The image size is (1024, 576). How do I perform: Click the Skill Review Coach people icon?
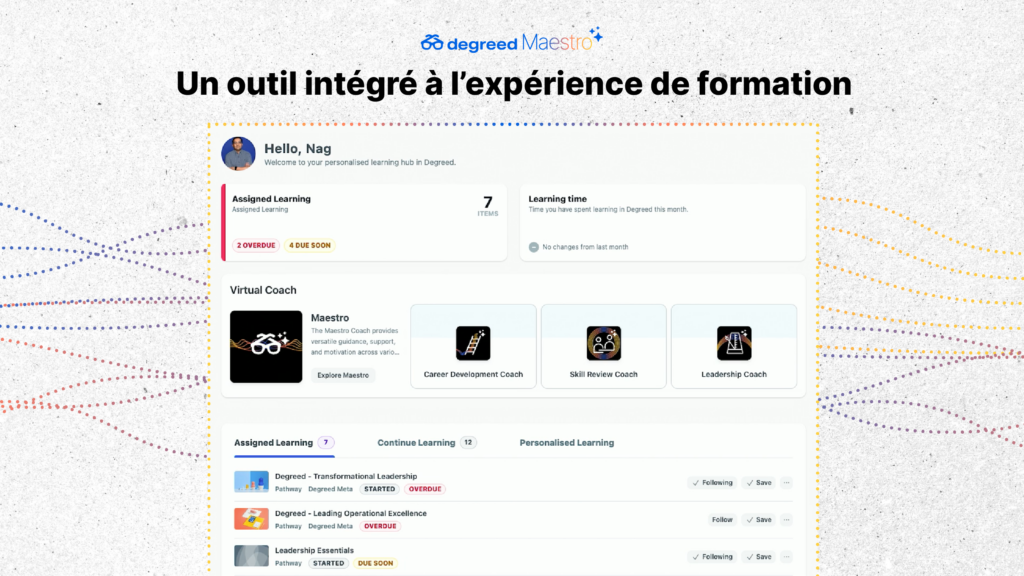pos(603,343)
